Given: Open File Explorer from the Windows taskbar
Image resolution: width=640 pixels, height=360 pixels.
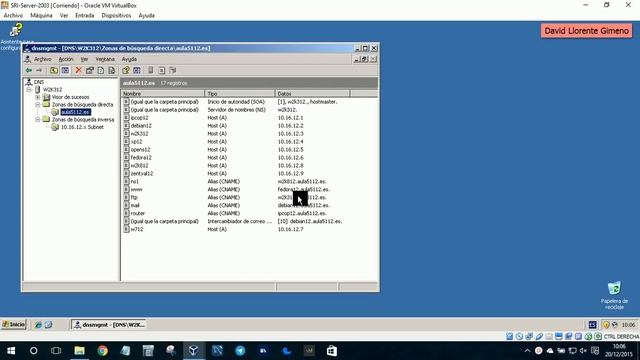Looking at the screenshot, I should (x=79, y=351).
